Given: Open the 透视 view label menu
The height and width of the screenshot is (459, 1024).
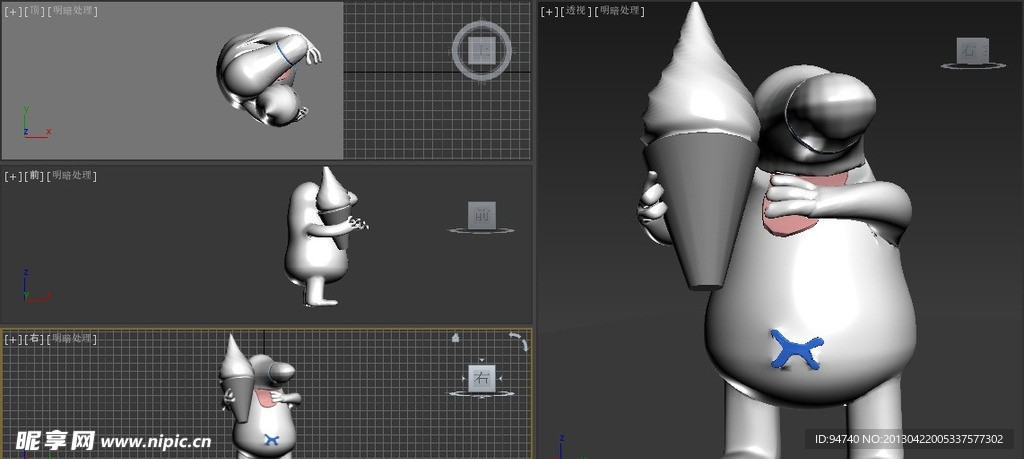Looking at the screenshot, I should 576,11.
